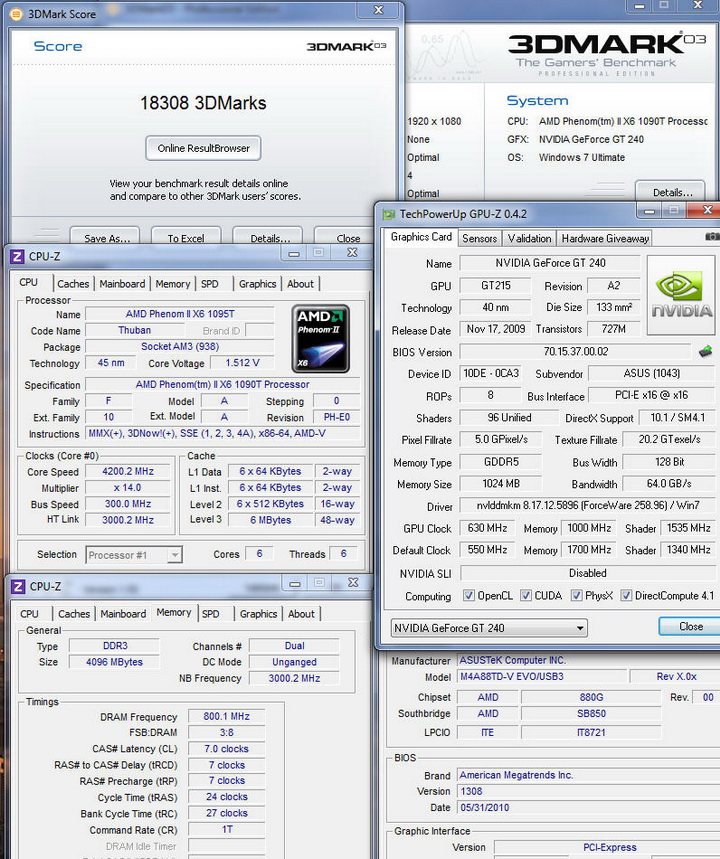Click the GPU-Z screenshot camera icon
The height and width of the screenshot is (859, 720).
(x=712, y=237)
